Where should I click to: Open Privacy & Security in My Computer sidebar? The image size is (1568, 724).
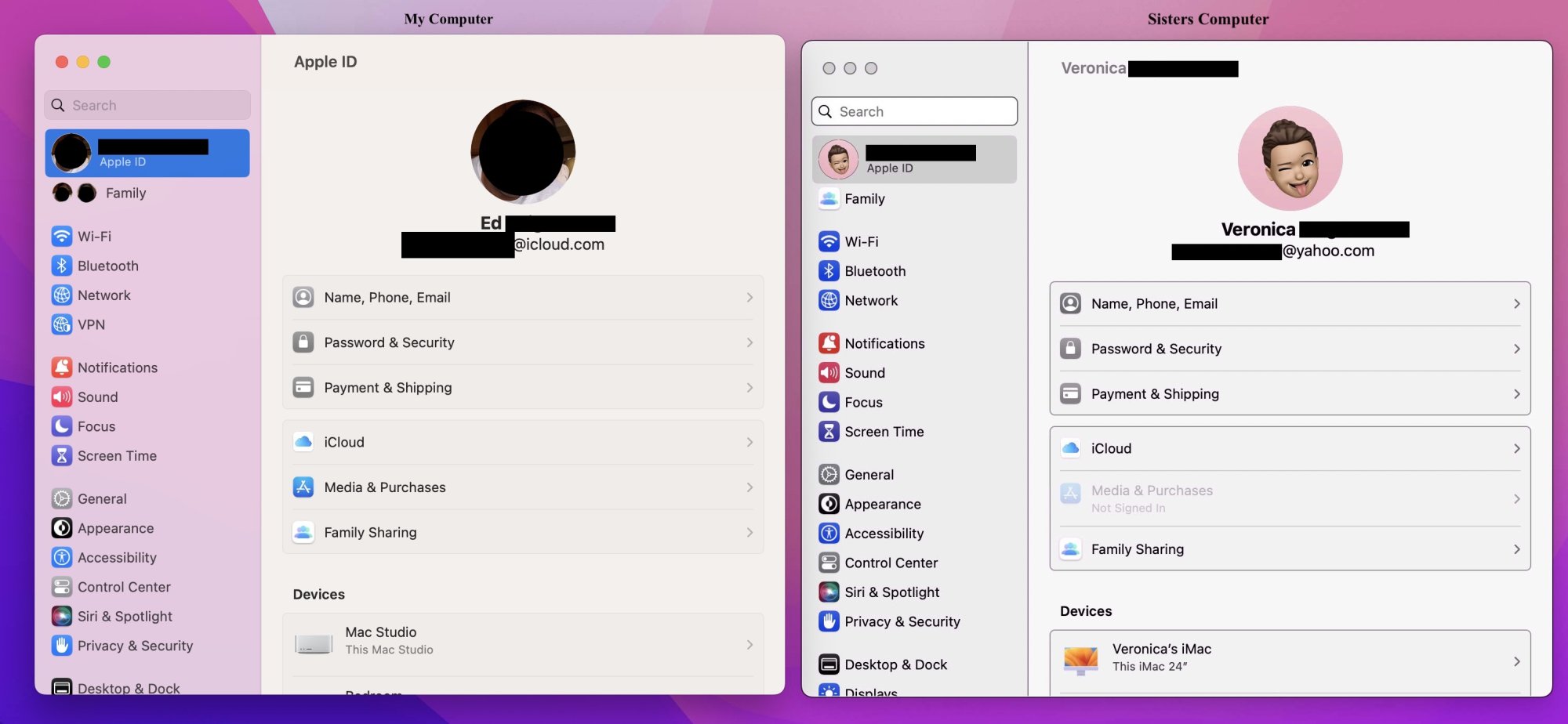point(147,646)
